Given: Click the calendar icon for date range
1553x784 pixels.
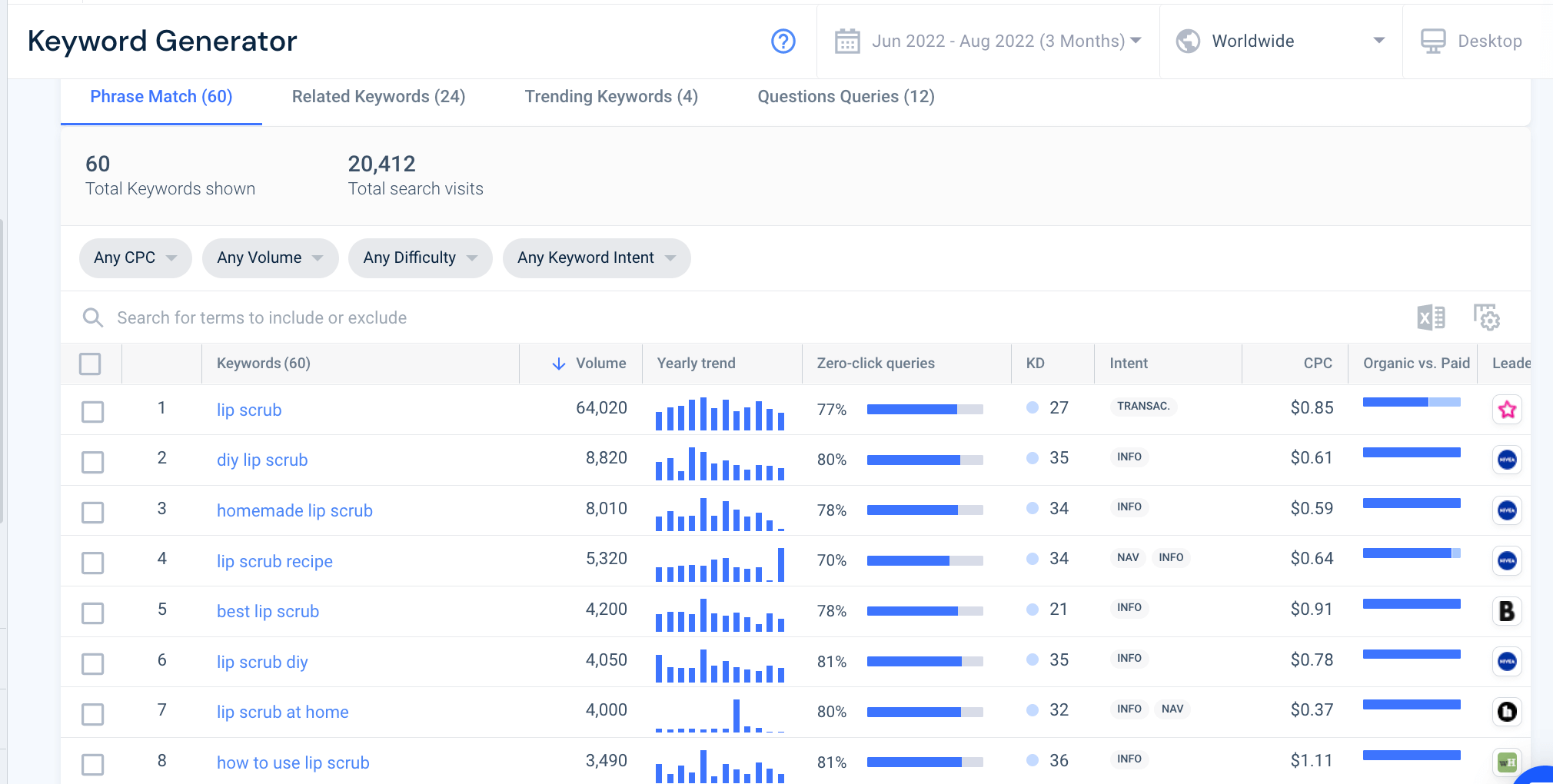Looking at the screenshot, I should [849, 42].
